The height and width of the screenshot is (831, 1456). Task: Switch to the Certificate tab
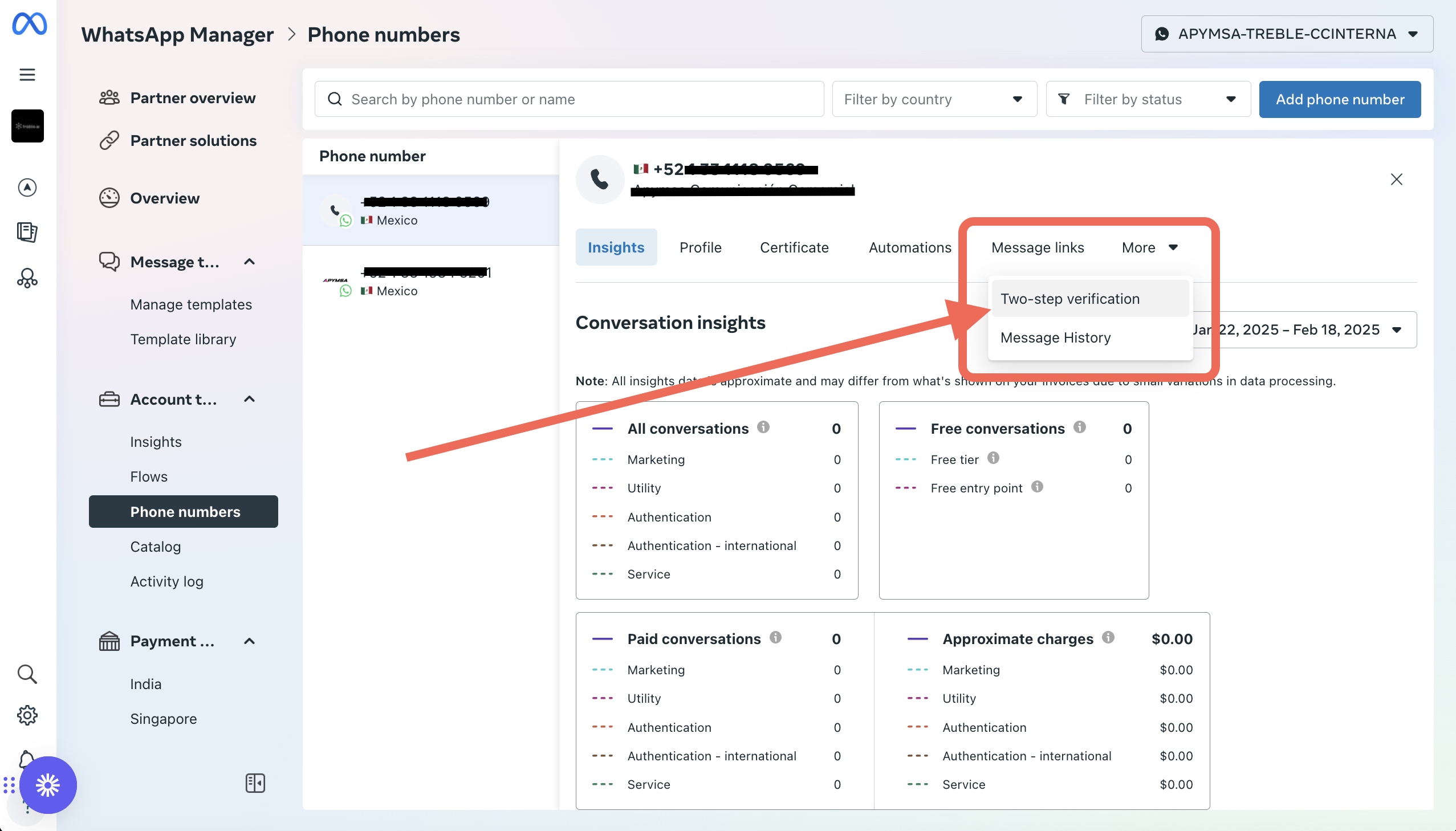coord(794,247)
